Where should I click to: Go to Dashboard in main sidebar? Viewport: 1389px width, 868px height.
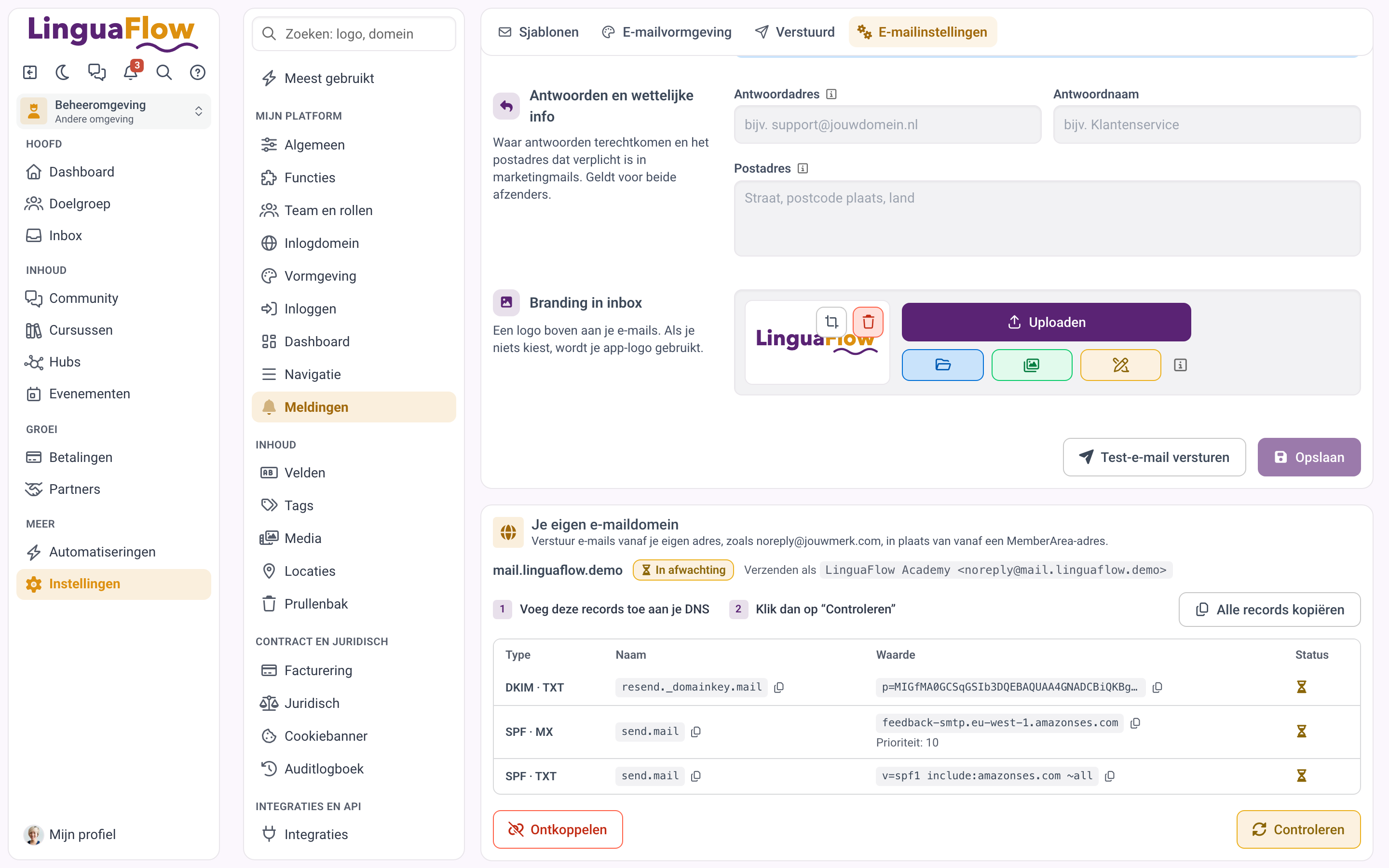tap(114, 172)
